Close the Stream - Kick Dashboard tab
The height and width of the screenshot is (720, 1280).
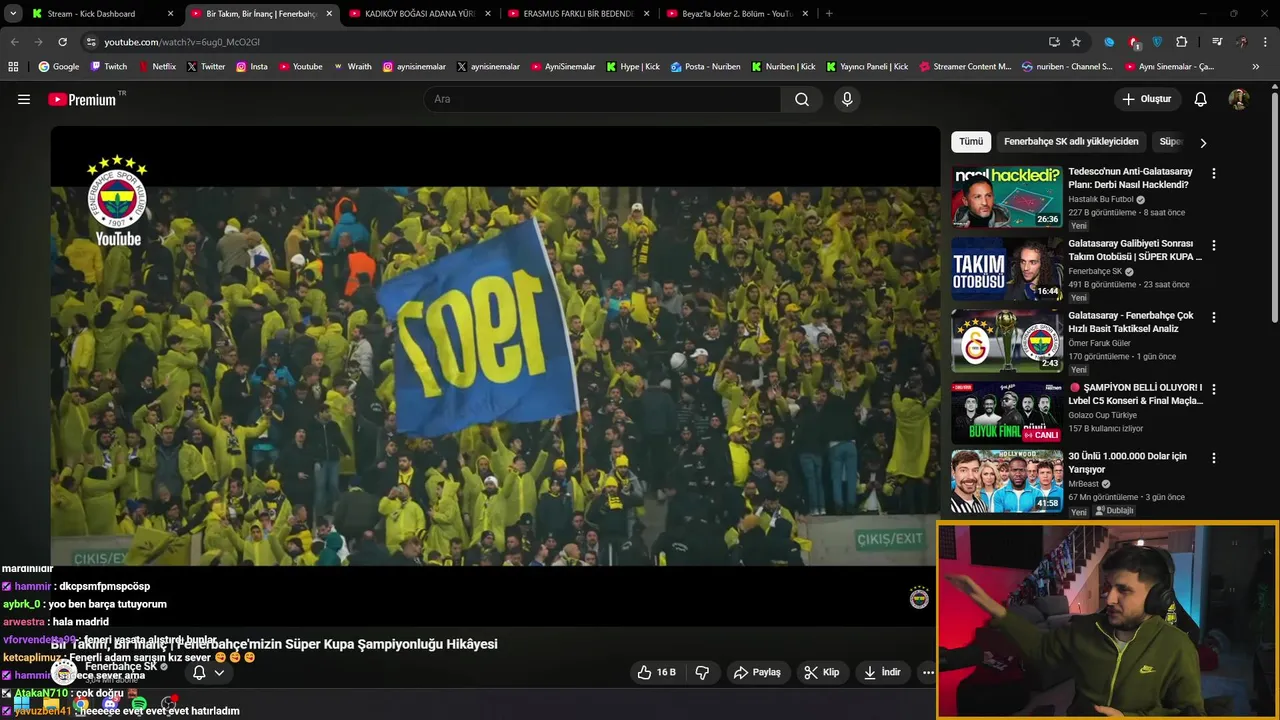click(x=170, y=13)
